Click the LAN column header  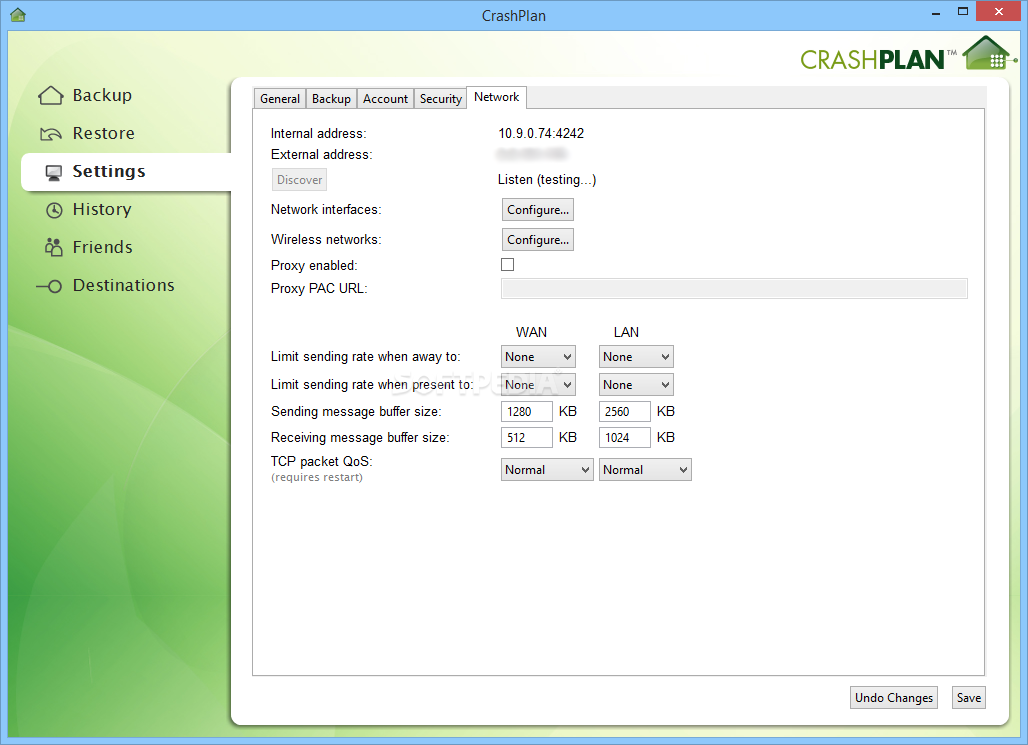626,332
